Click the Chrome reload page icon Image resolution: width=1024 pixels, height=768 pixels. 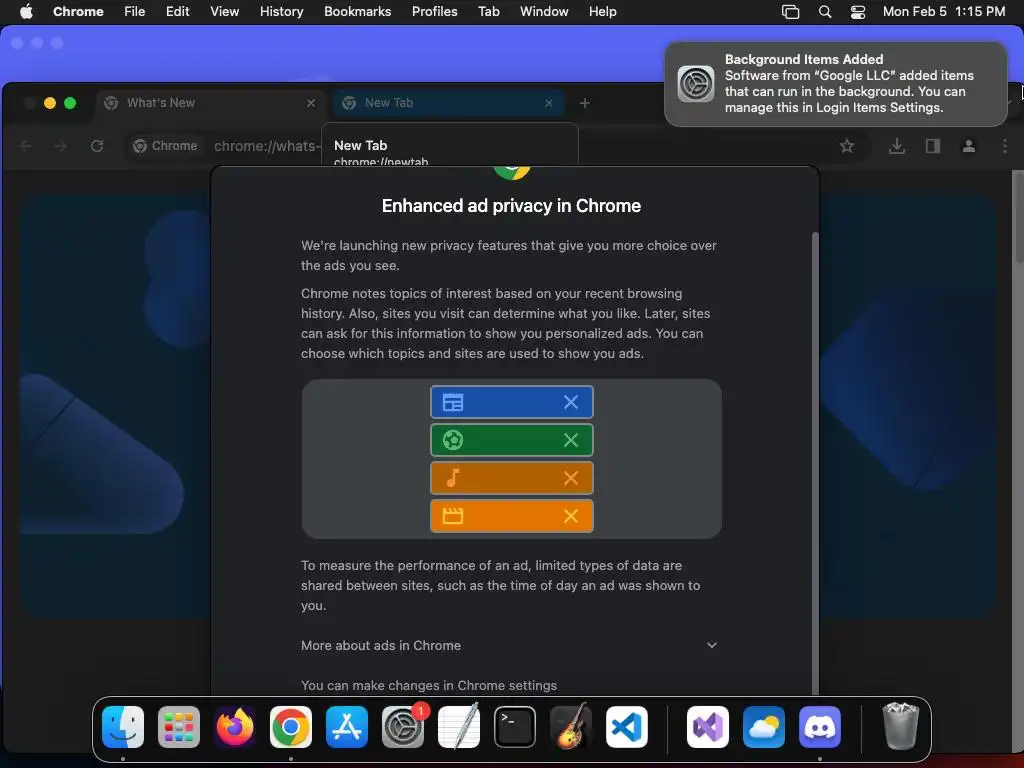[97, 146]
